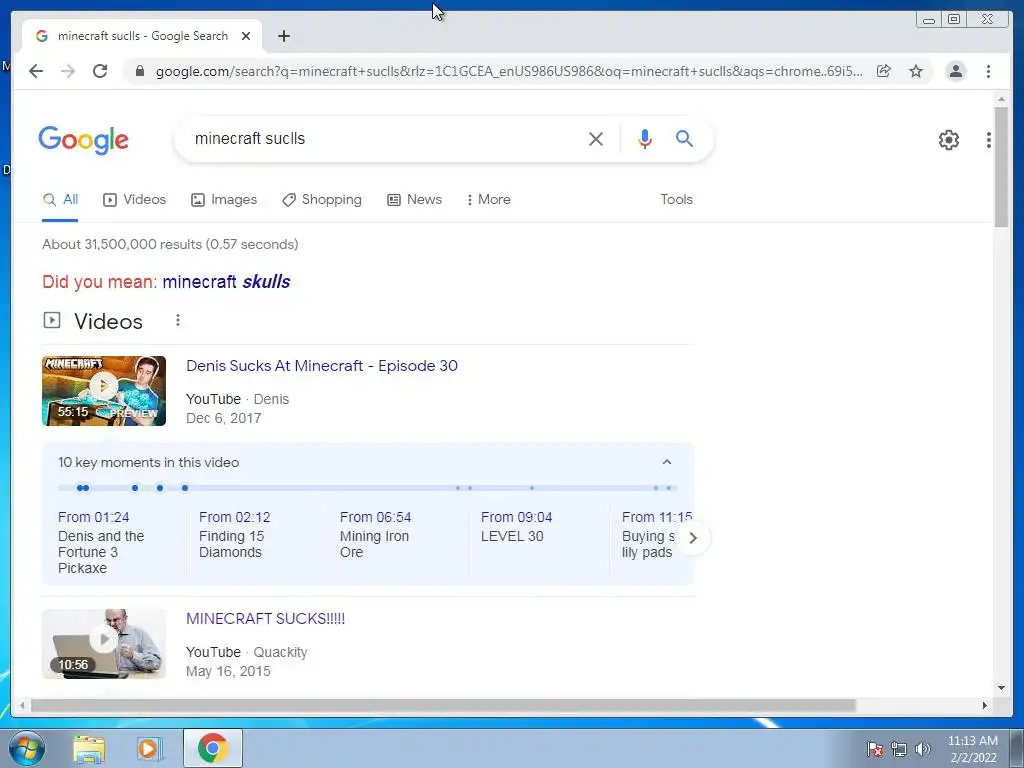The width and height of the screenshot is (1024, 768).
Task: Close the minecraft suclls tab
Action: click(246, 36)
